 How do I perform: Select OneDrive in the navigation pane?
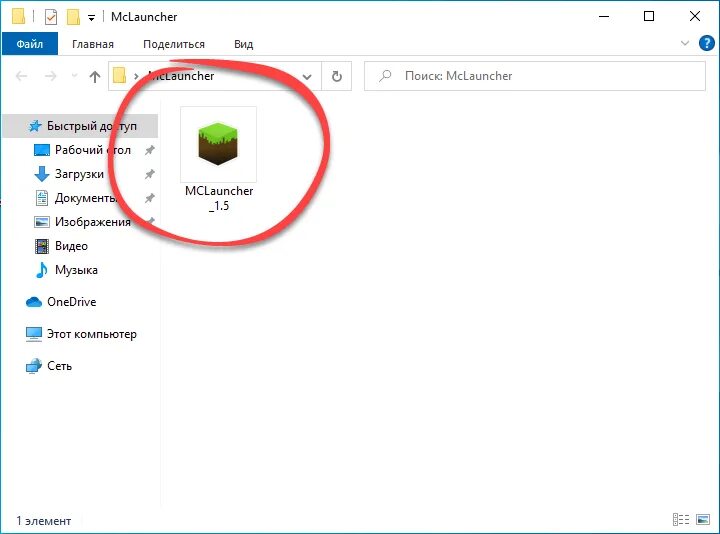[72, 302]
